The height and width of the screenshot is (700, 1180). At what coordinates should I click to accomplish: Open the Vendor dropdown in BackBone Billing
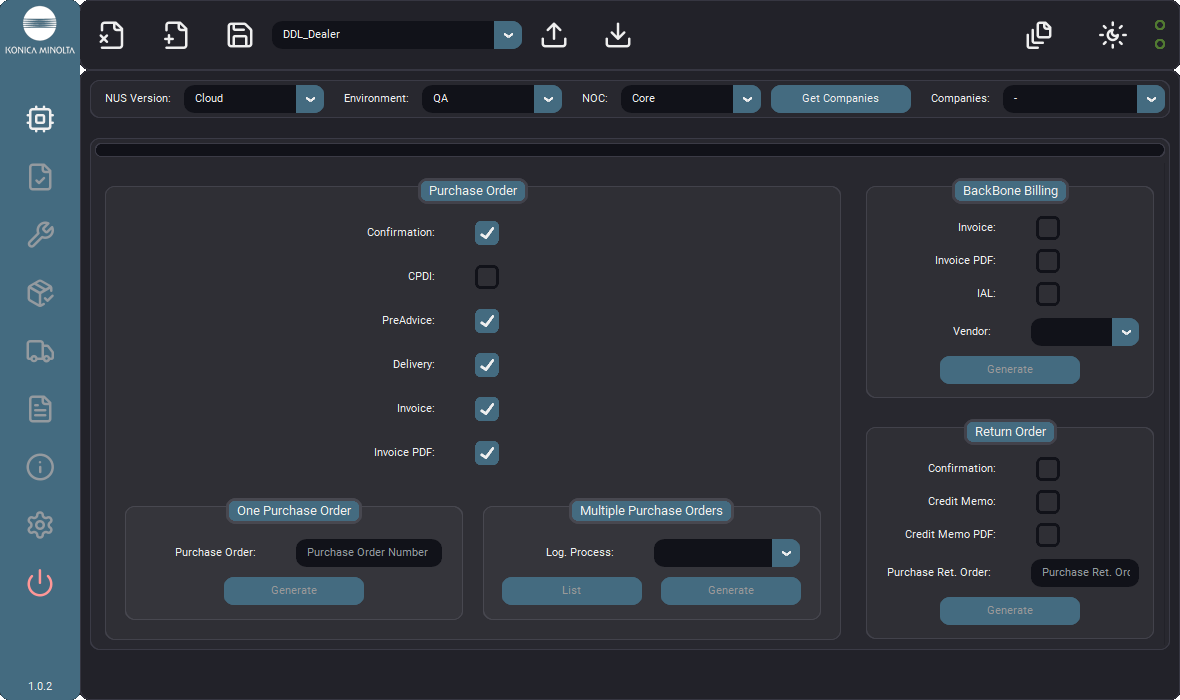tap(1084, 332)
